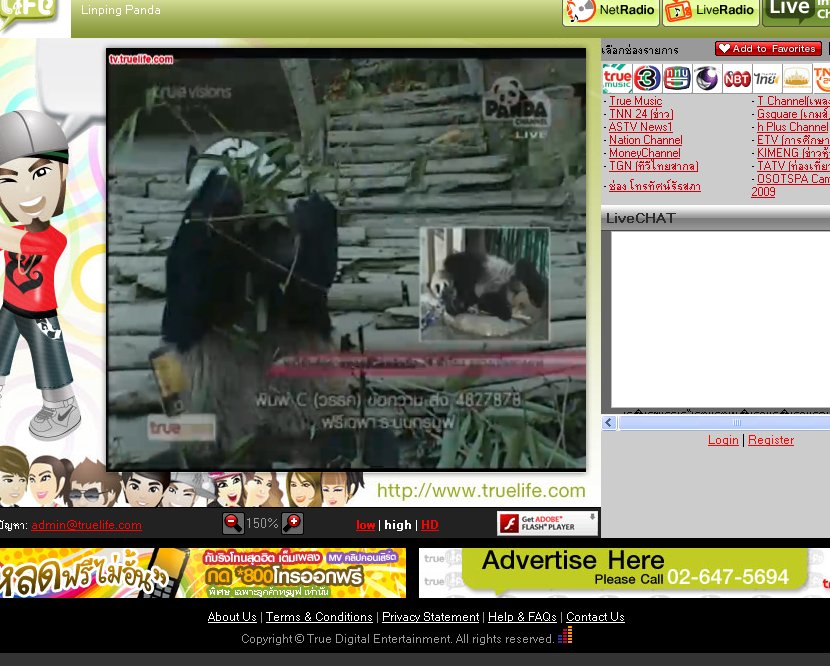
Task: Open the h Plus Channel link
Action: [x=793, y=127]
